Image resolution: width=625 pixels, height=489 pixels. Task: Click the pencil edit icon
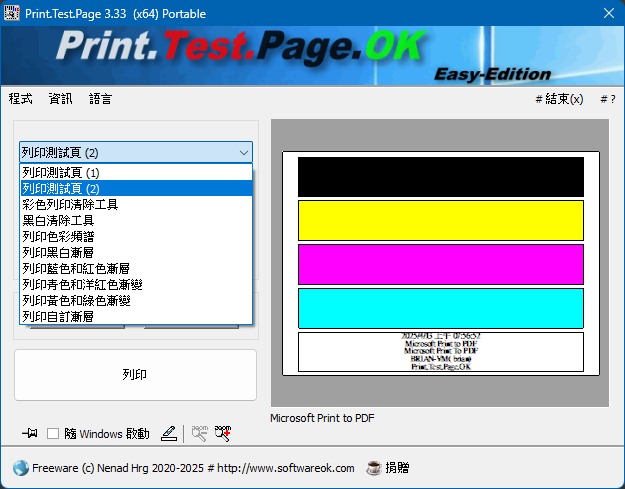click(x=169, y=433)
